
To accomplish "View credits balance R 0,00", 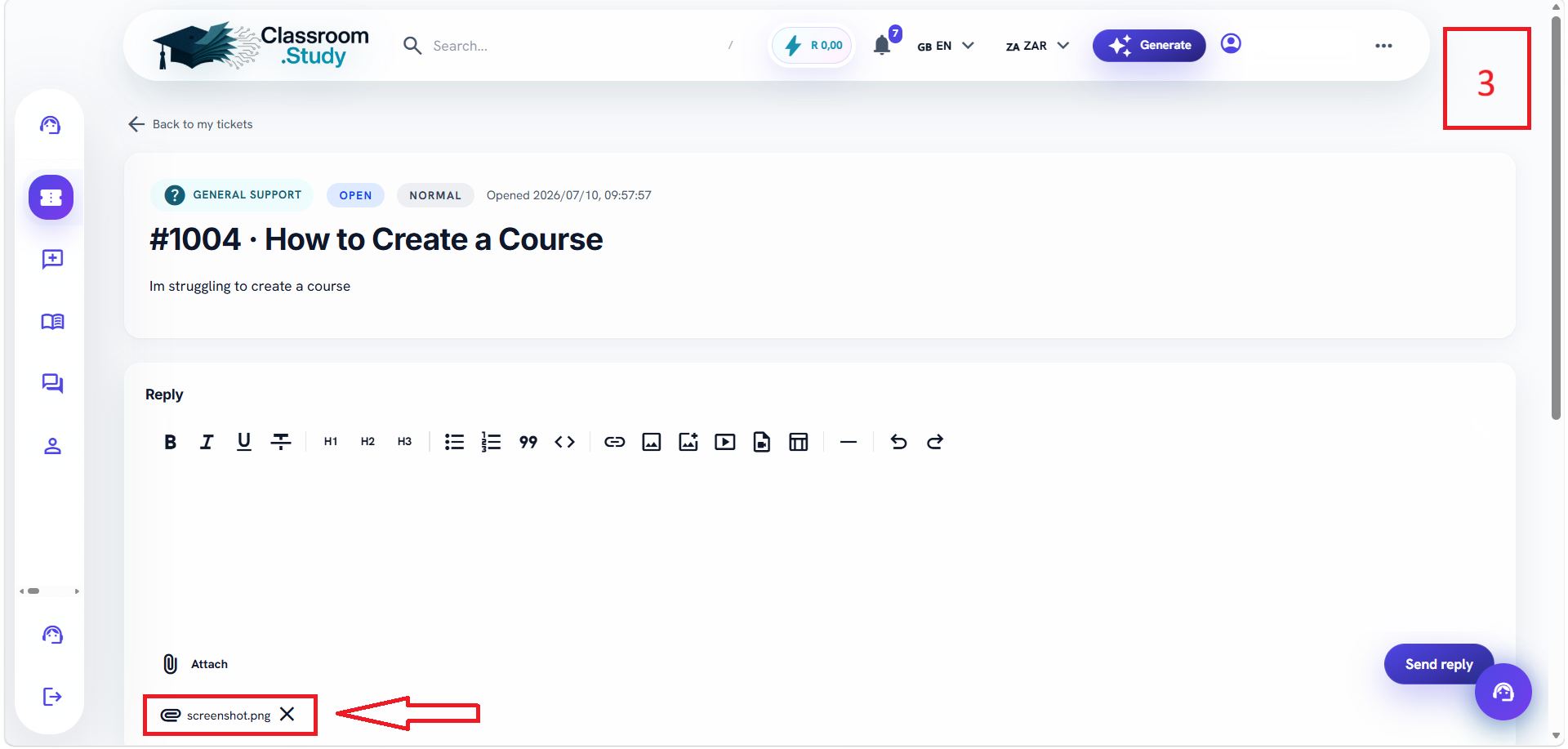I will point(813,46).
